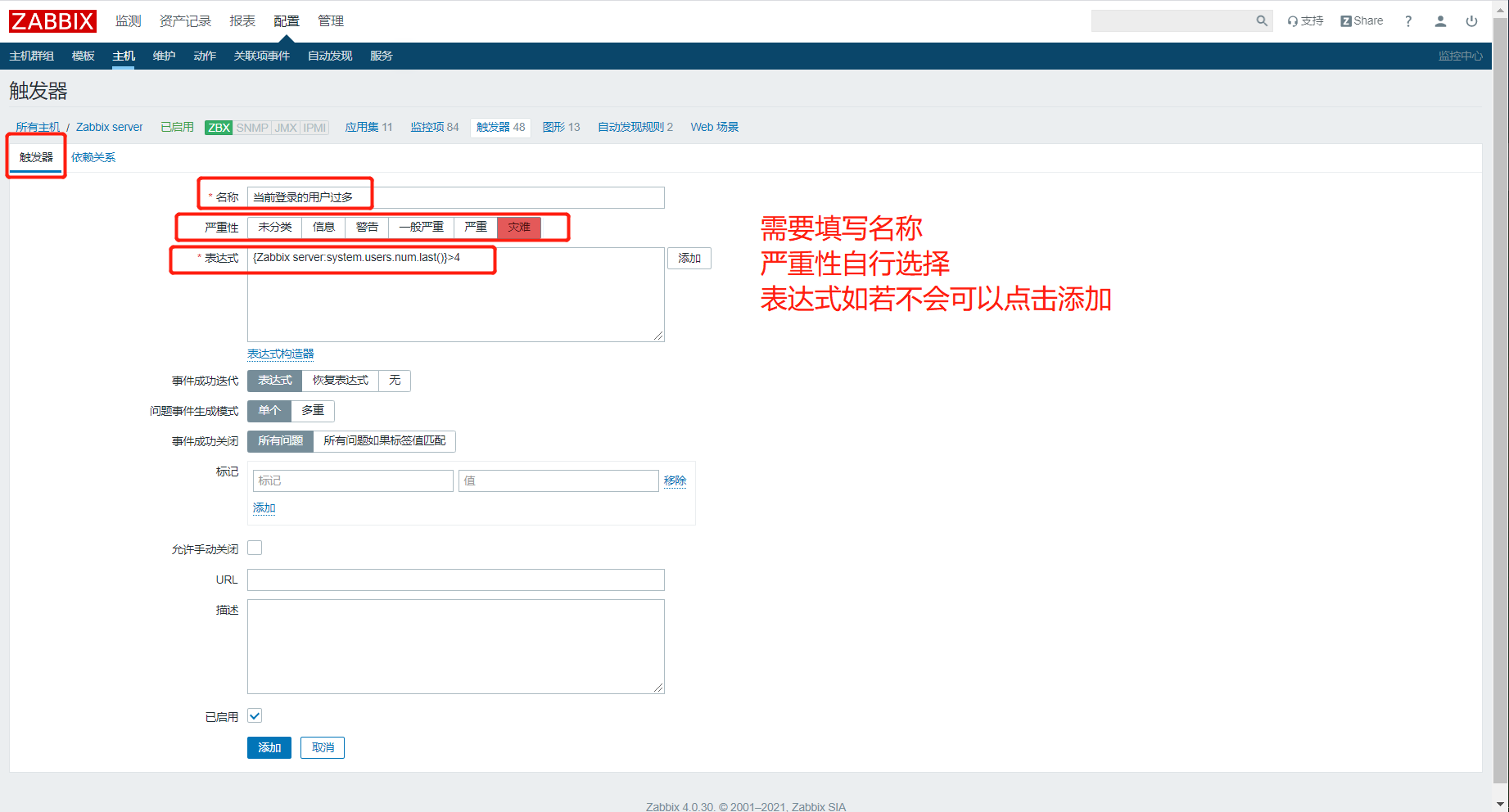Open the 报表 top menu
The width and height of the screenshot is (1509, 812).
[x=242, y=21]
